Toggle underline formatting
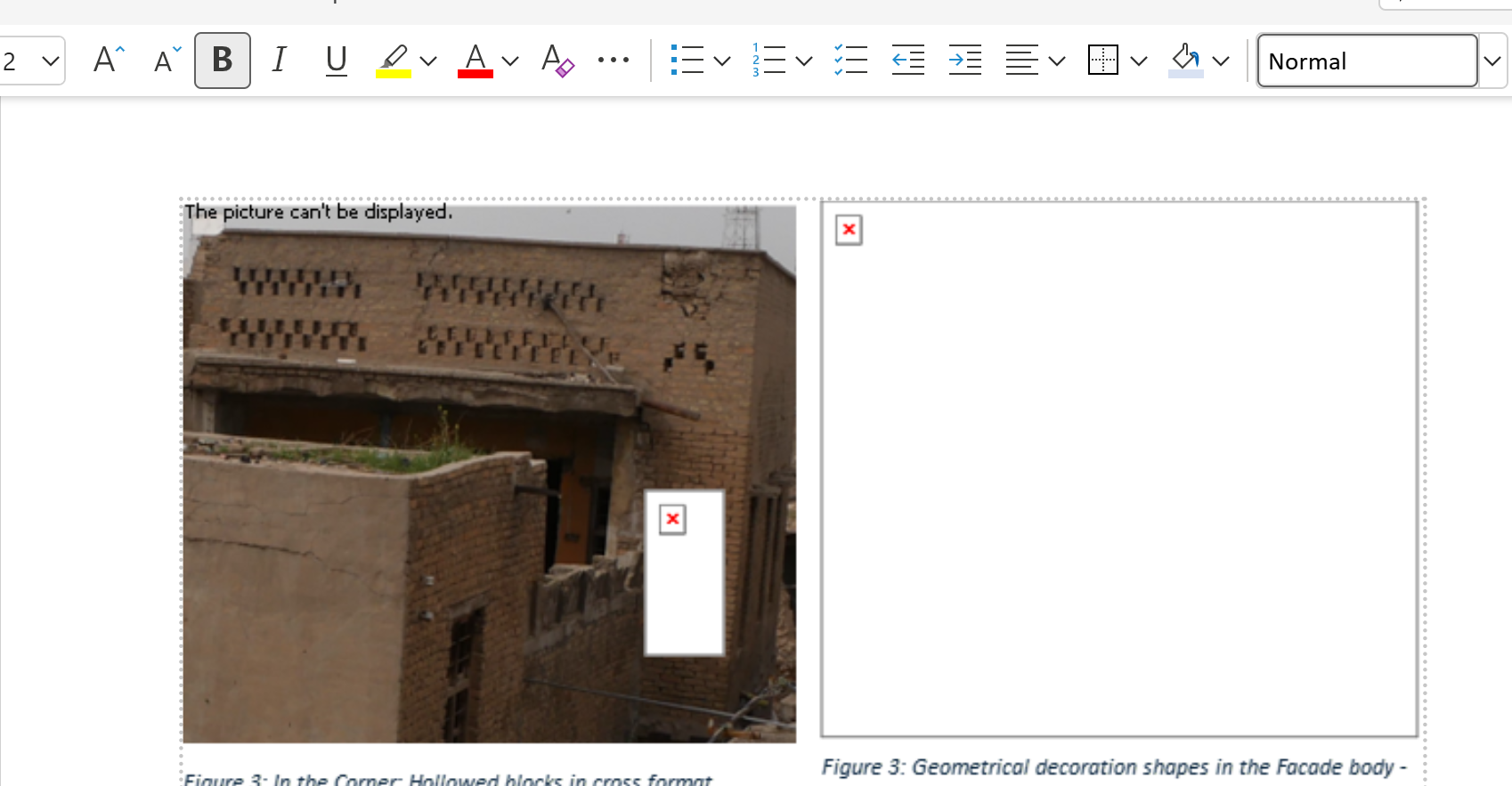The image size is (1512, 786). pos(336,61)
